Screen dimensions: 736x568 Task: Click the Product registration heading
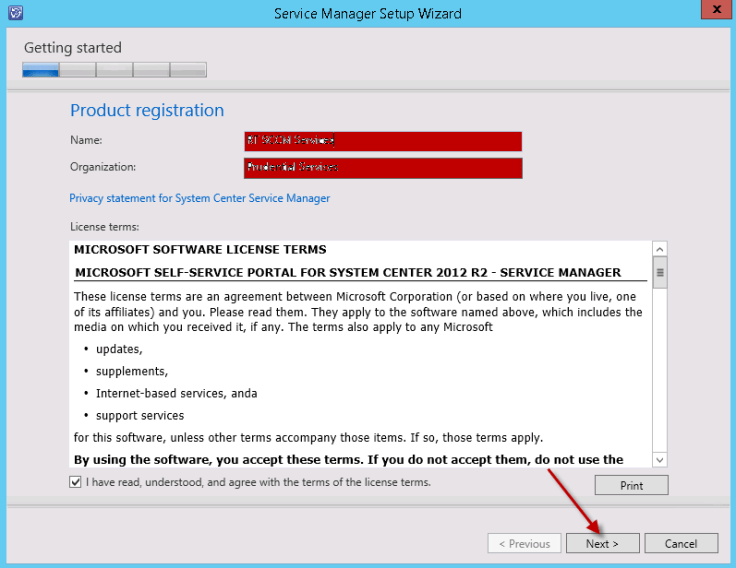click(147, 110)
